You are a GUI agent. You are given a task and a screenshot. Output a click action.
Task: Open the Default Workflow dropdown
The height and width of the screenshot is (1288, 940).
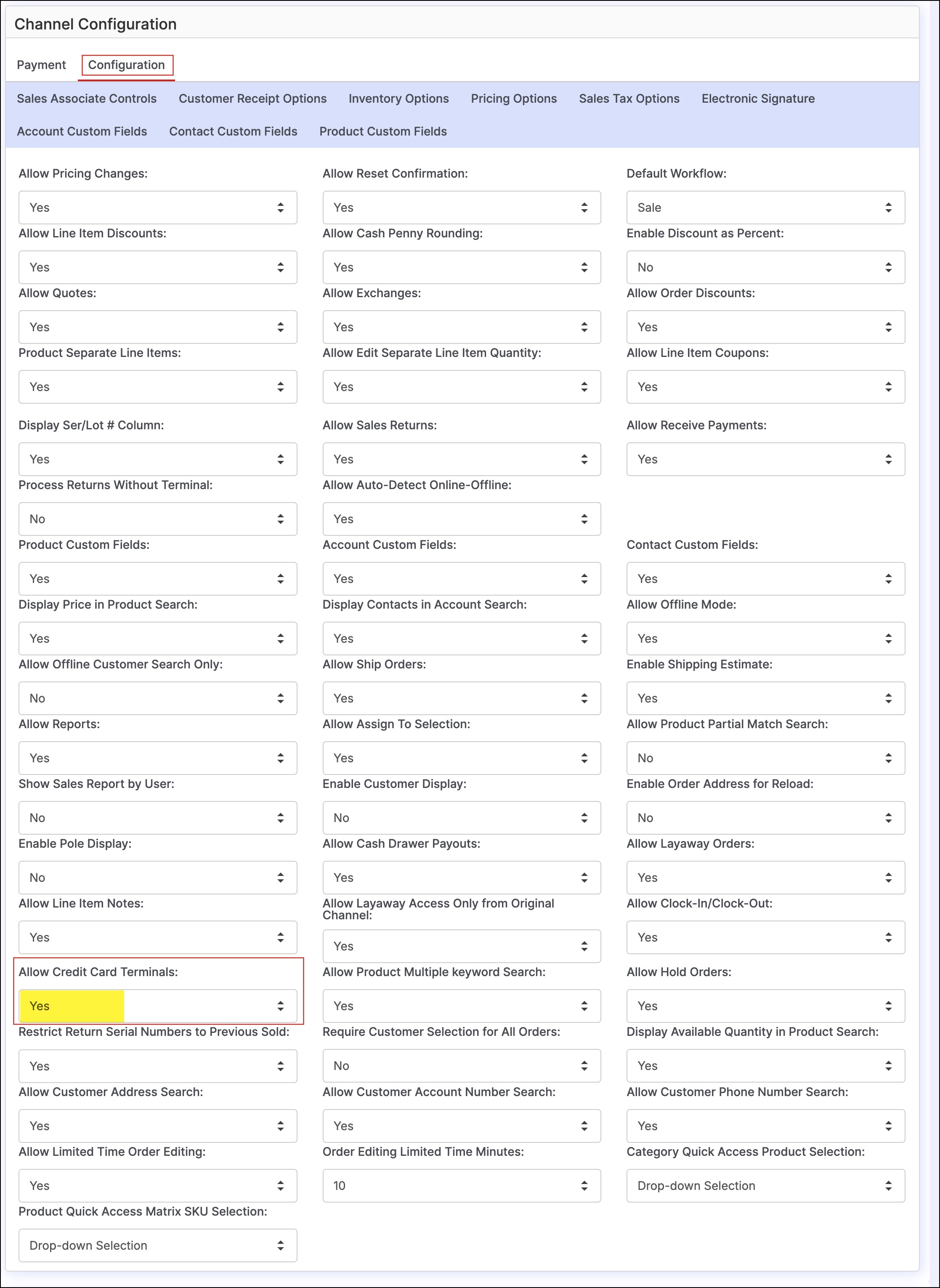tap(765, 208)
